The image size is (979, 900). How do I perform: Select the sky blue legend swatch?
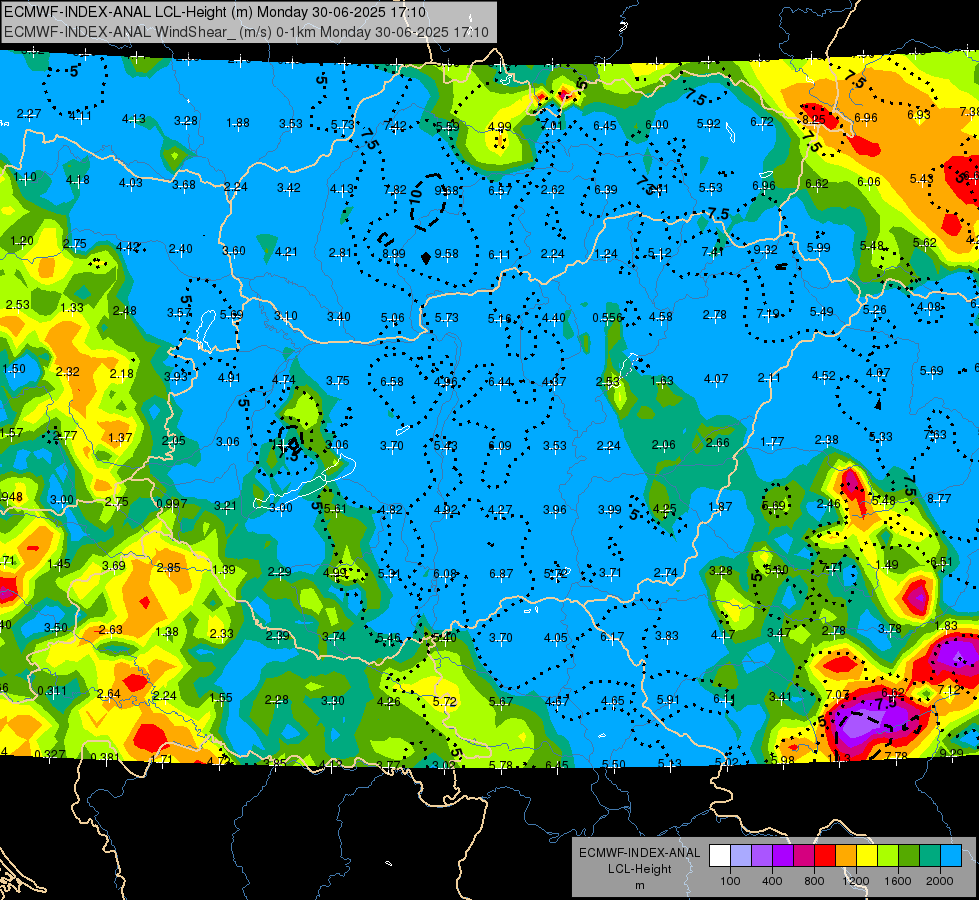pos(950,856)
